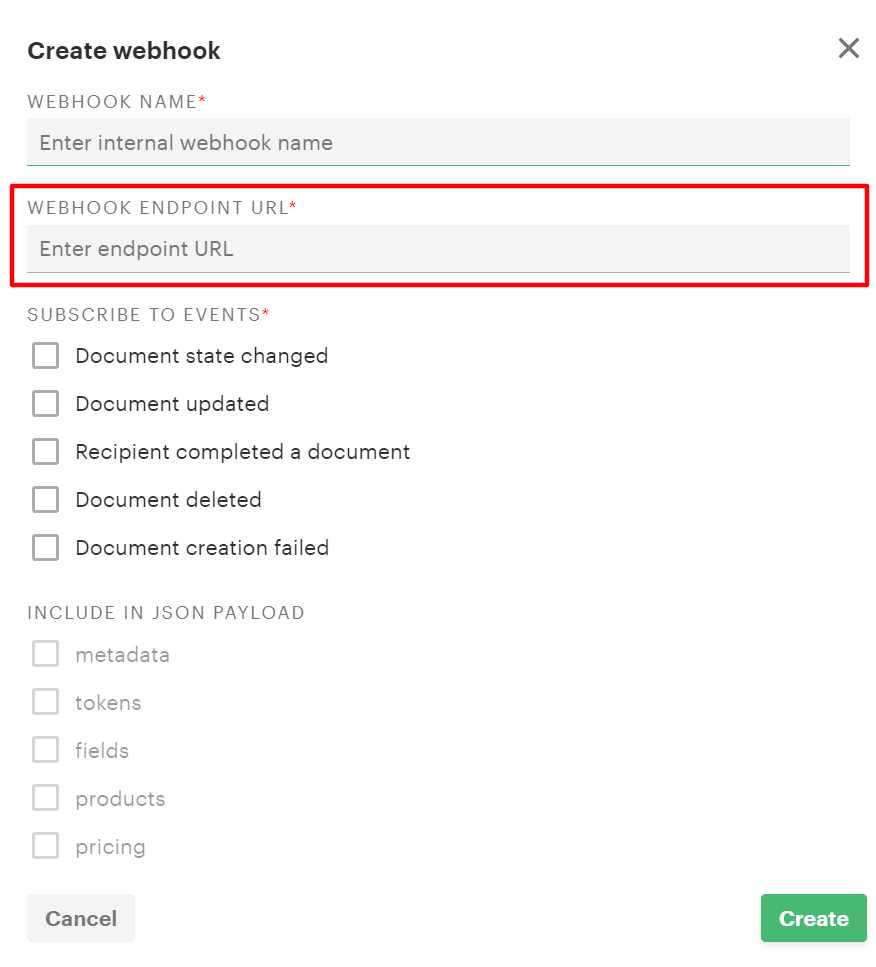Click the Document creation failed label
The width and height of the screenshot is (876, 967).
click(x=202, y=548)
